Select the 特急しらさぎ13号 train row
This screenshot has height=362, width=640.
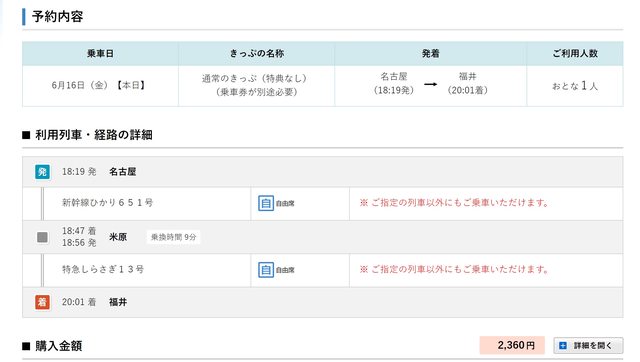[323, 270]
